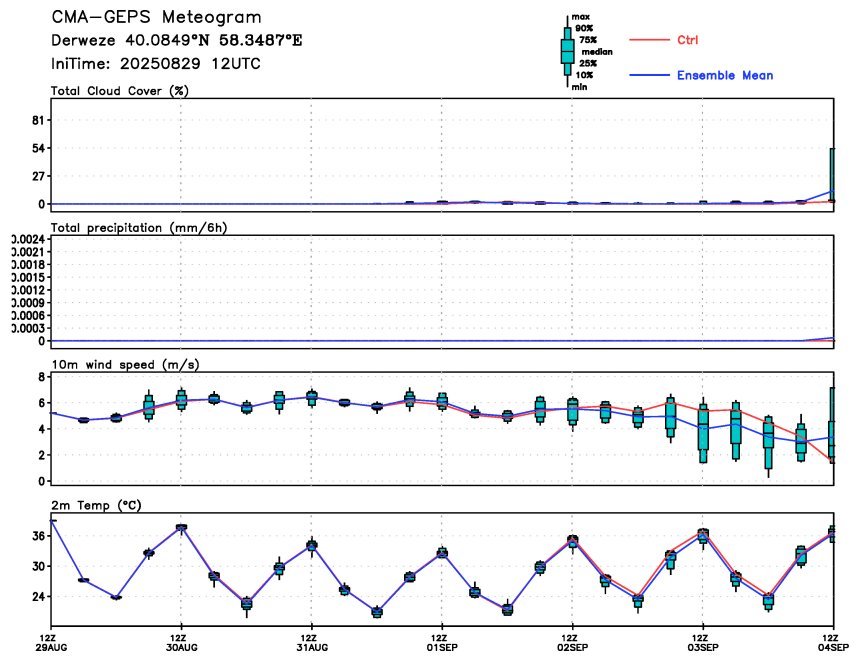Click the 2 tick on wind speed axis

point(42,455)
